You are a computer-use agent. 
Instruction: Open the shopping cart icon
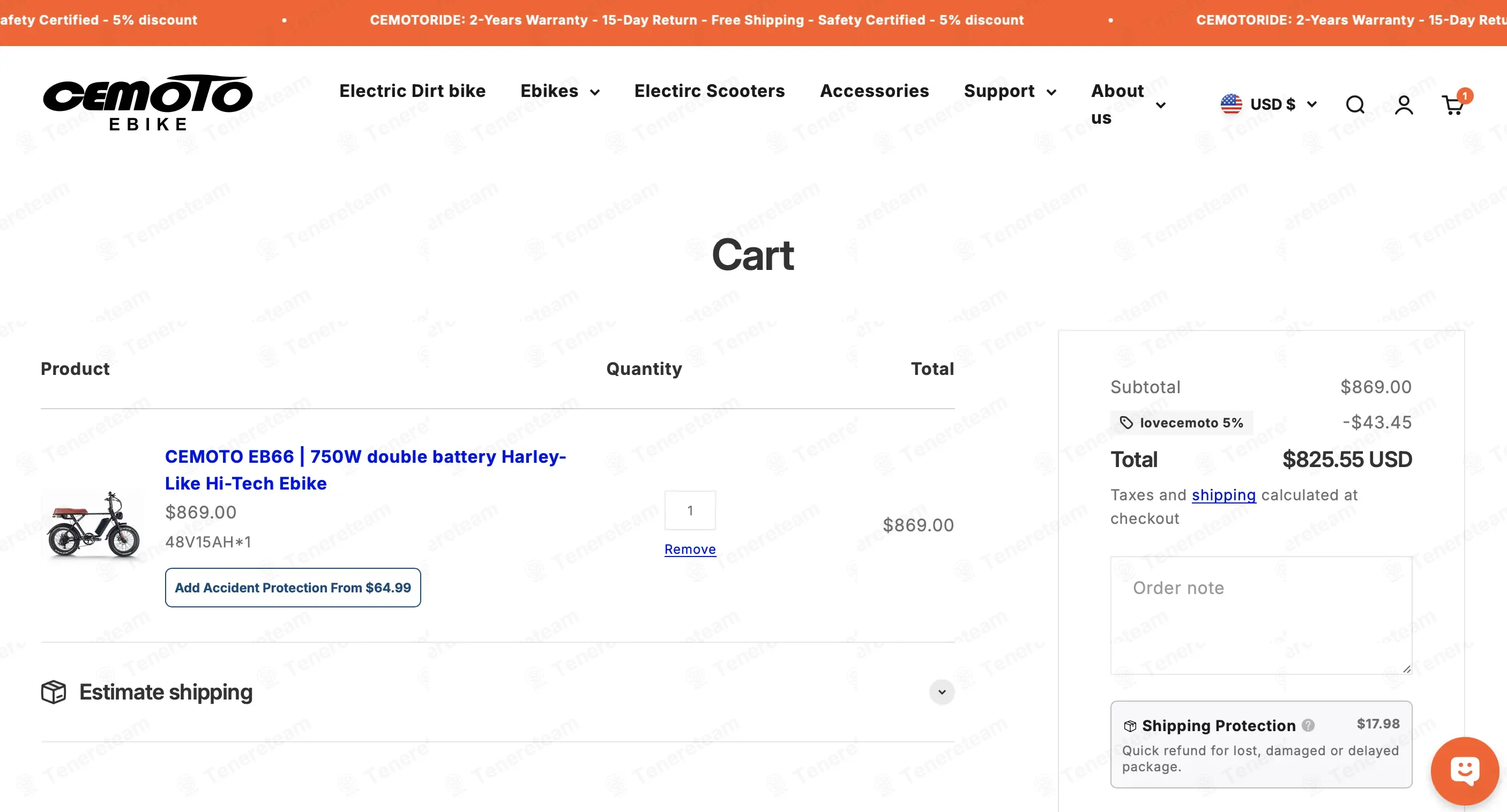[1454, 104]
